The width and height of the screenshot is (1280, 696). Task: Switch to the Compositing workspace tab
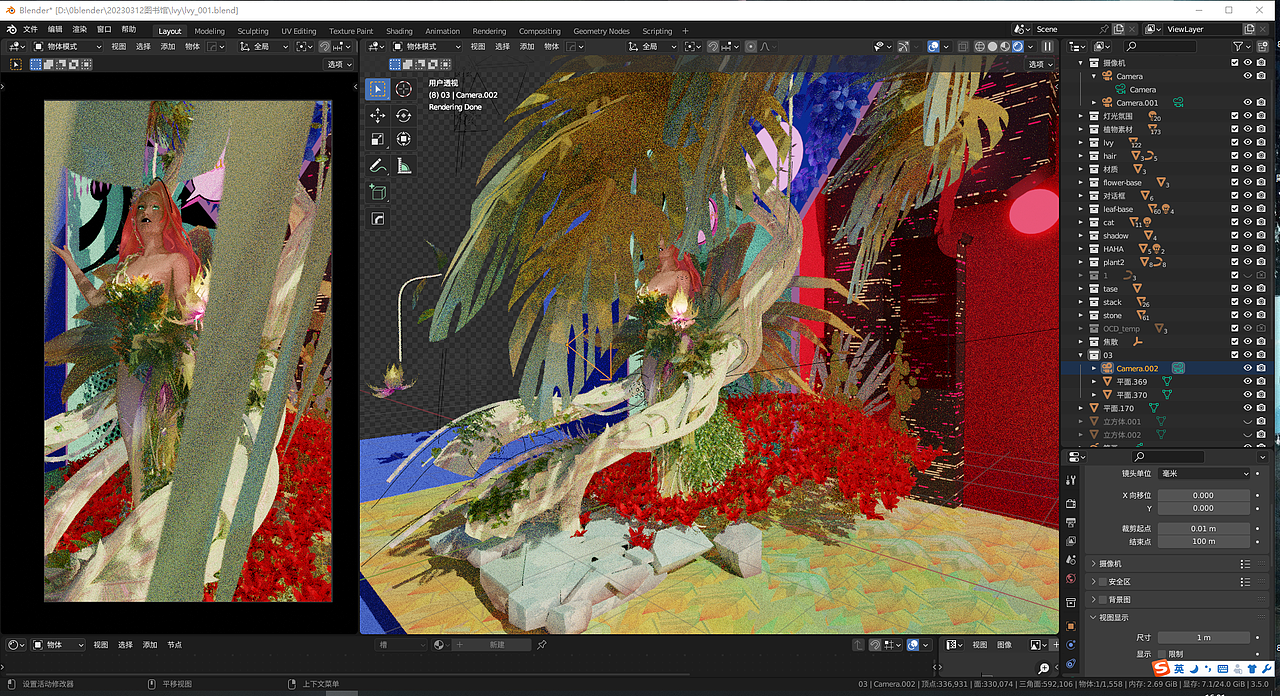click(x=539, y=31)
